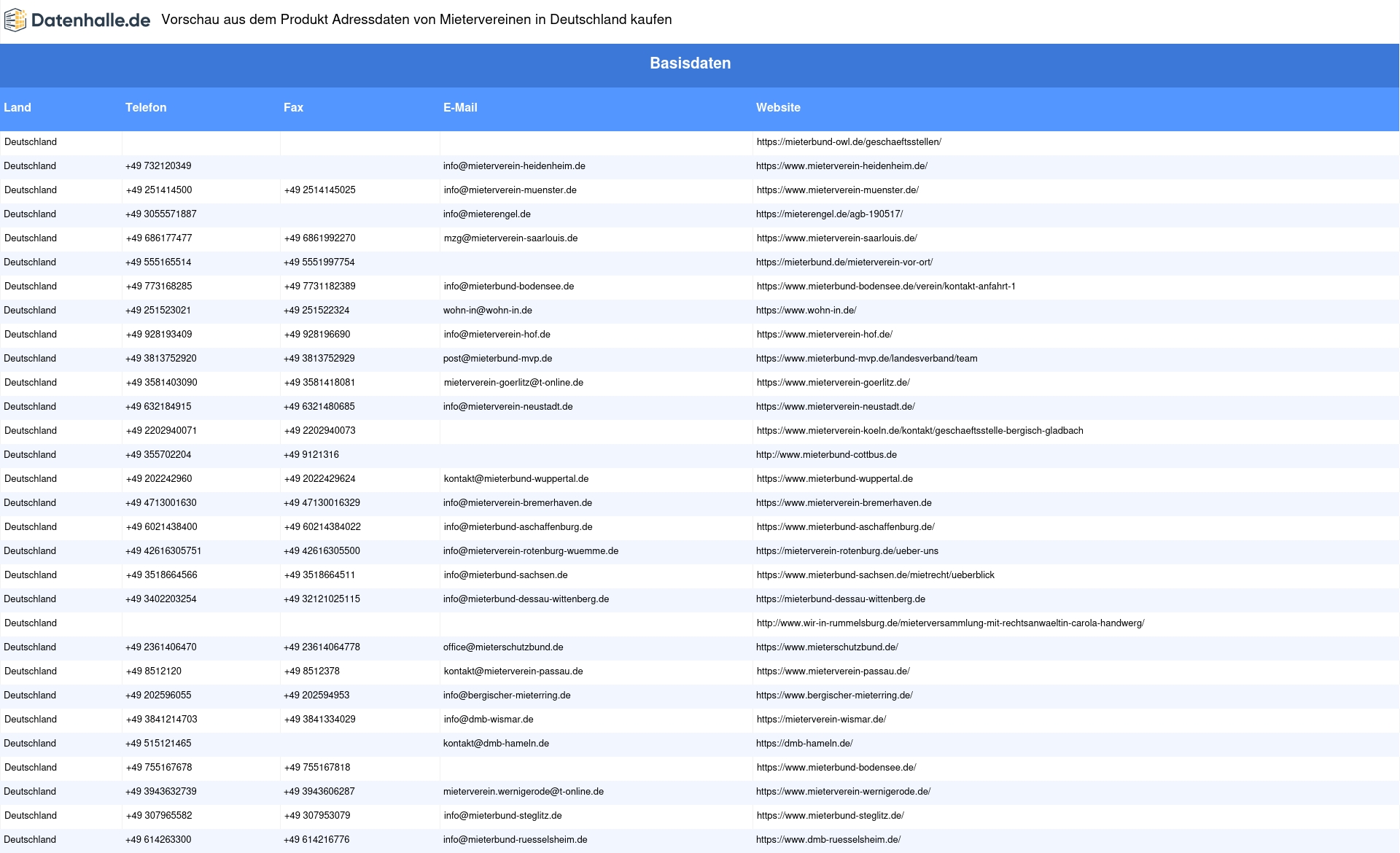The image size is (1400, 853).
Task: Click the Land column header
Action: 17,107
